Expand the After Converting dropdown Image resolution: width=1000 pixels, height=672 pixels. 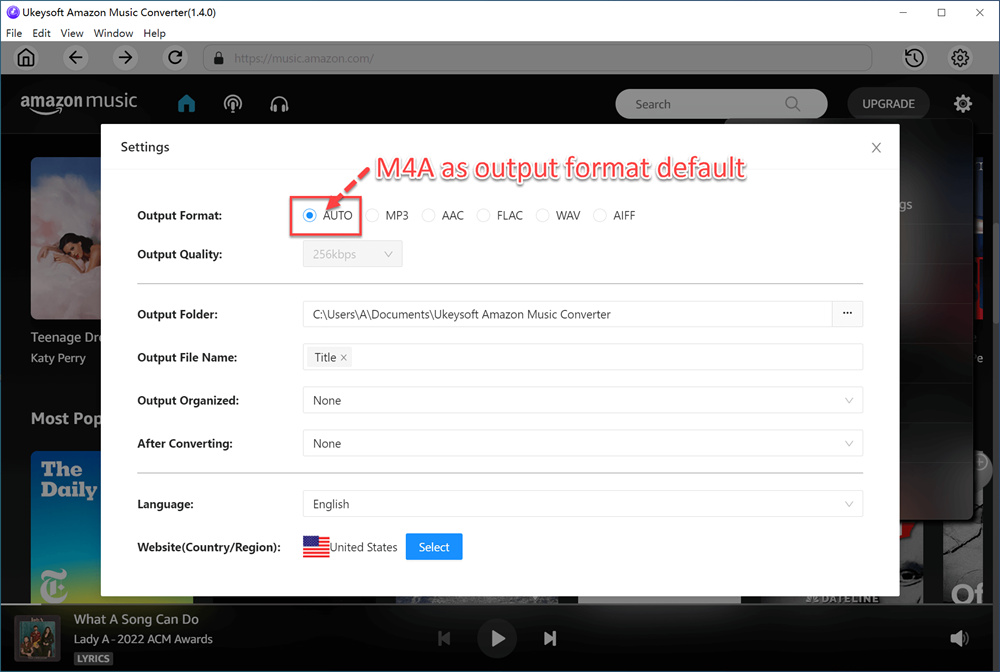pos(582,443)
